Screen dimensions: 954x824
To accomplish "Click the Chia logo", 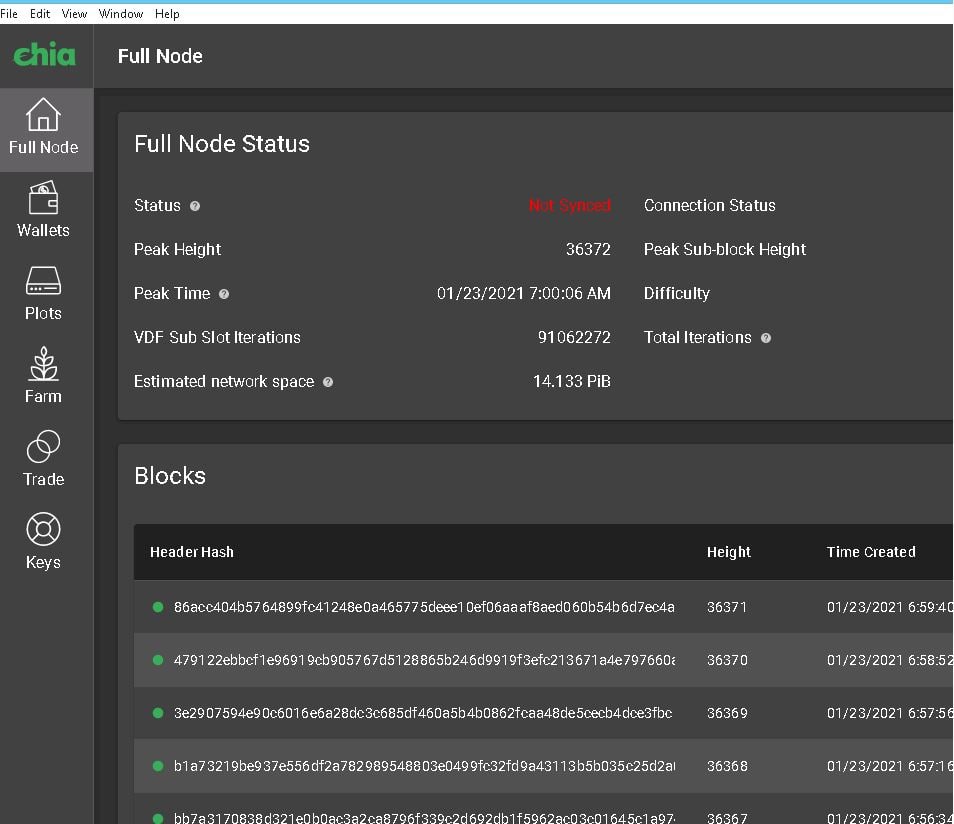I will [x=44, y=55].
